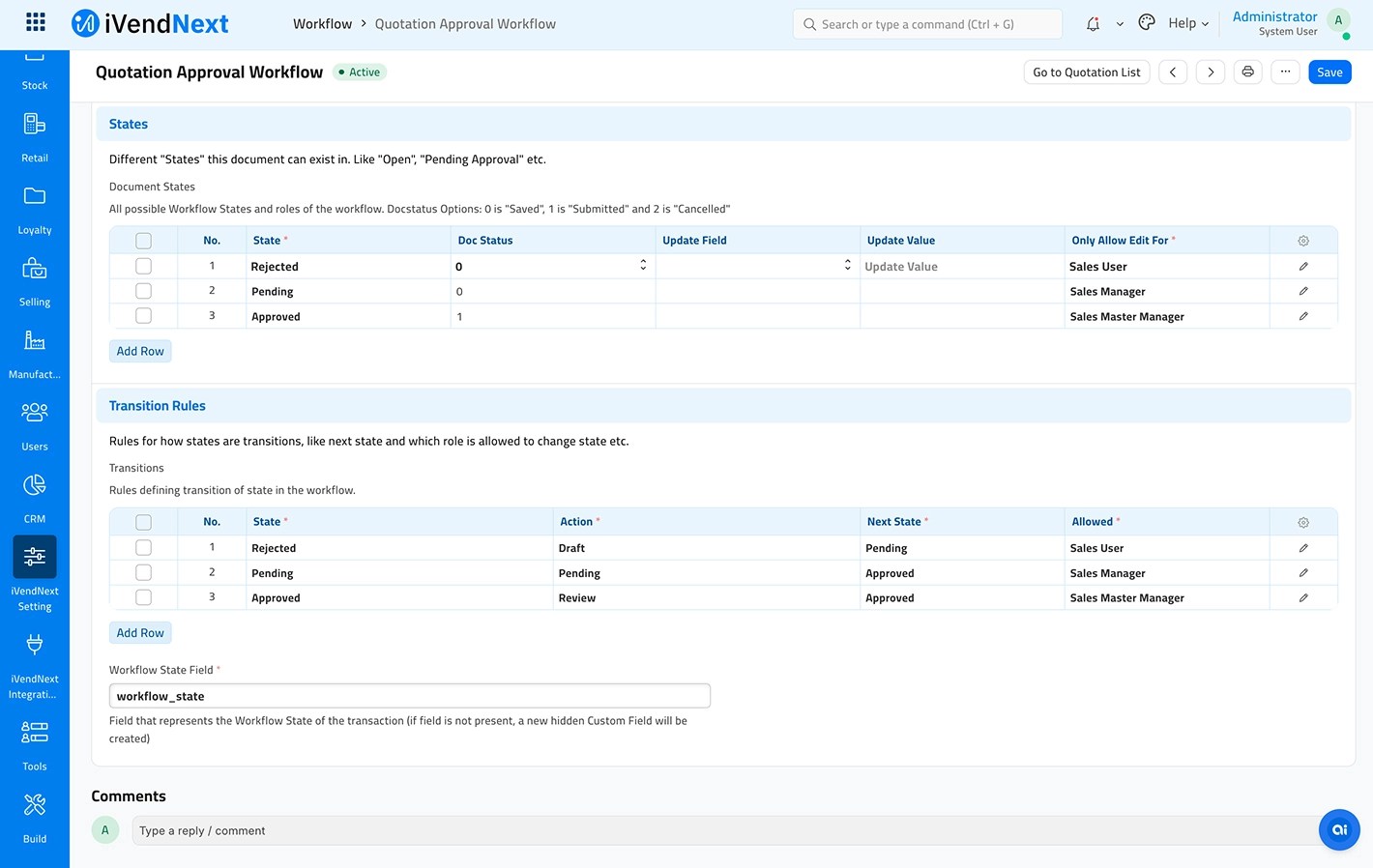Collapse the Transition Rules section header
1373x868 pixels.
pyautogui.click(x=723, y=406)
